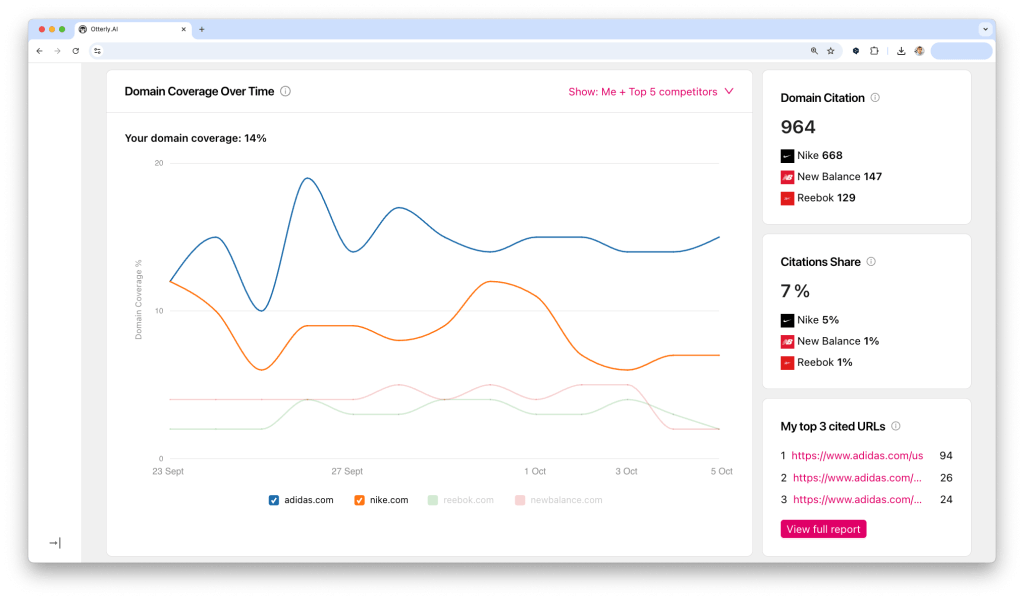The width and height of the screenshot is (1024, 600).
Task: Click info icon next to Citations Share
Action: pos(871,262)
